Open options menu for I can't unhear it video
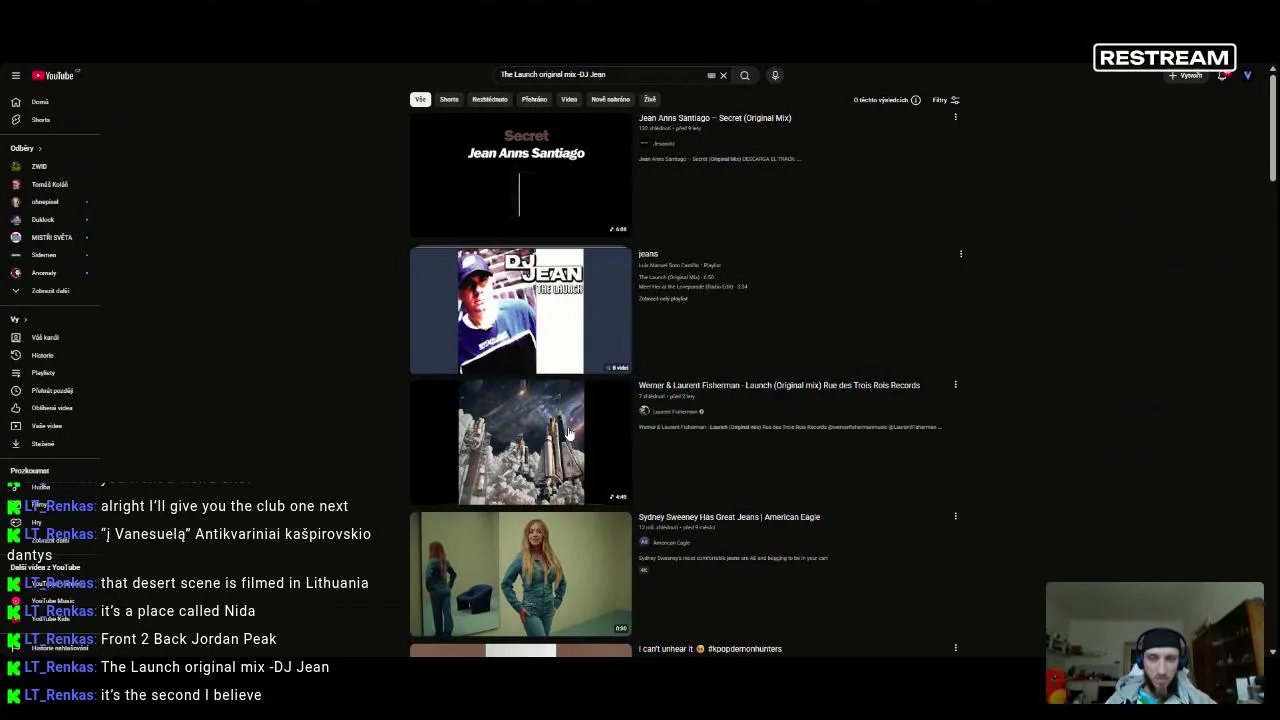The image size is (1280, 720). 955,648
